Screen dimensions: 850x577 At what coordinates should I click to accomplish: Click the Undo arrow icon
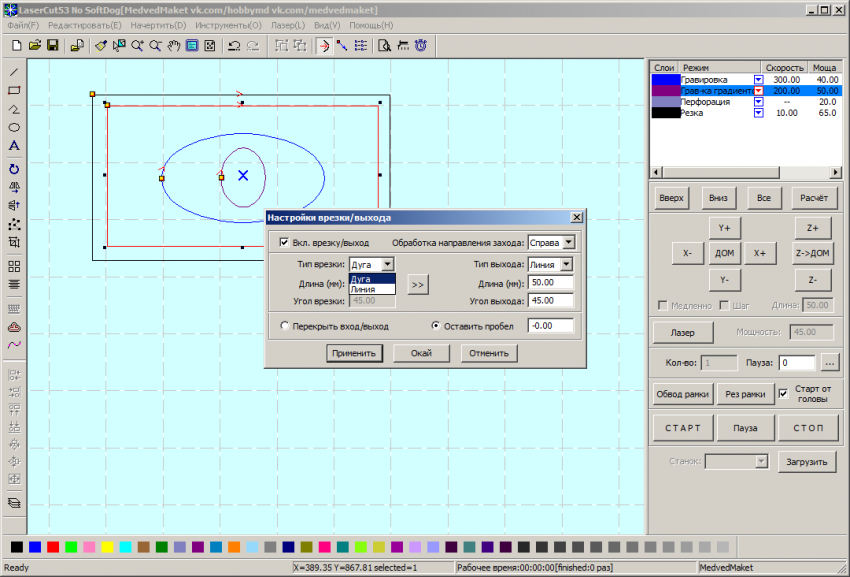tap(234, 46)
